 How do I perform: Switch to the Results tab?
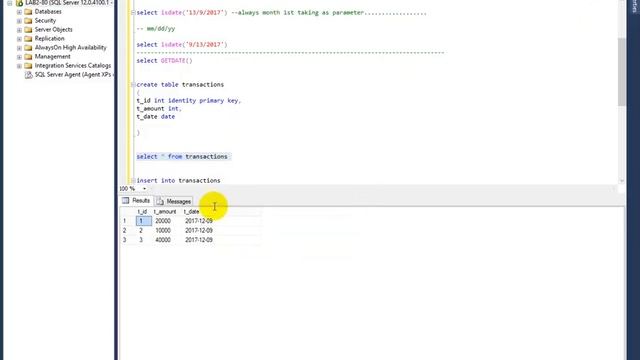[x=136, y=200]
